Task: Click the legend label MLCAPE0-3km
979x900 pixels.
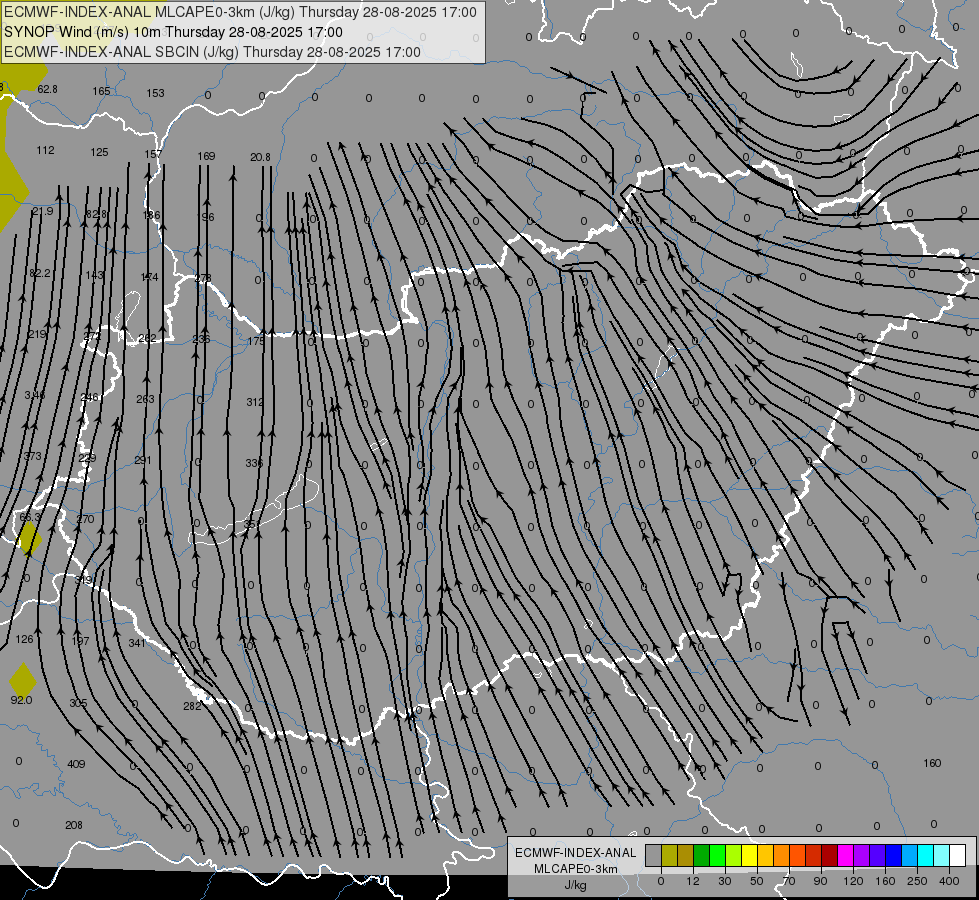Action: (x=576, y=869)
